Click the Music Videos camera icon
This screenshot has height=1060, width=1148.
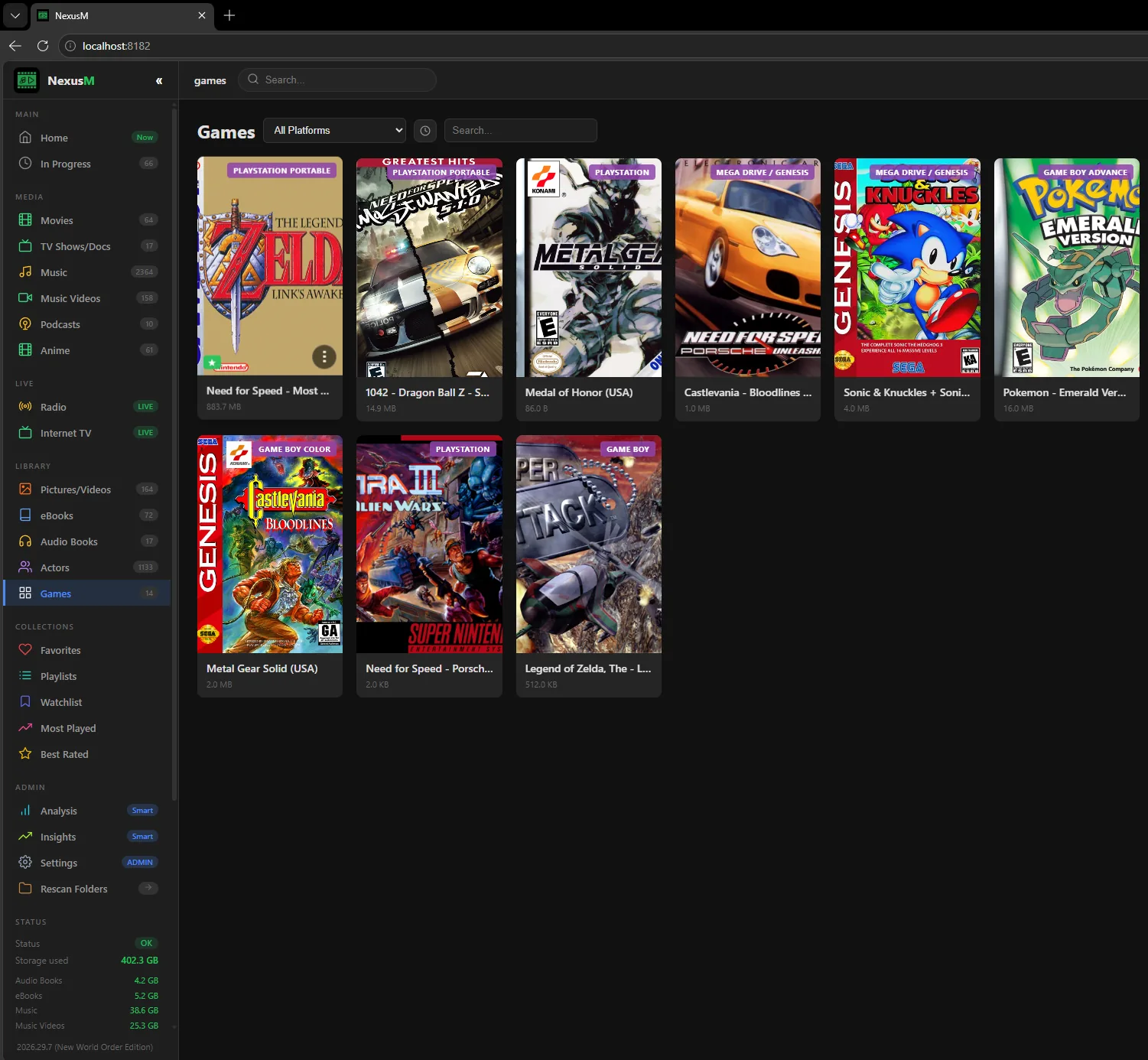coord(25,298)
